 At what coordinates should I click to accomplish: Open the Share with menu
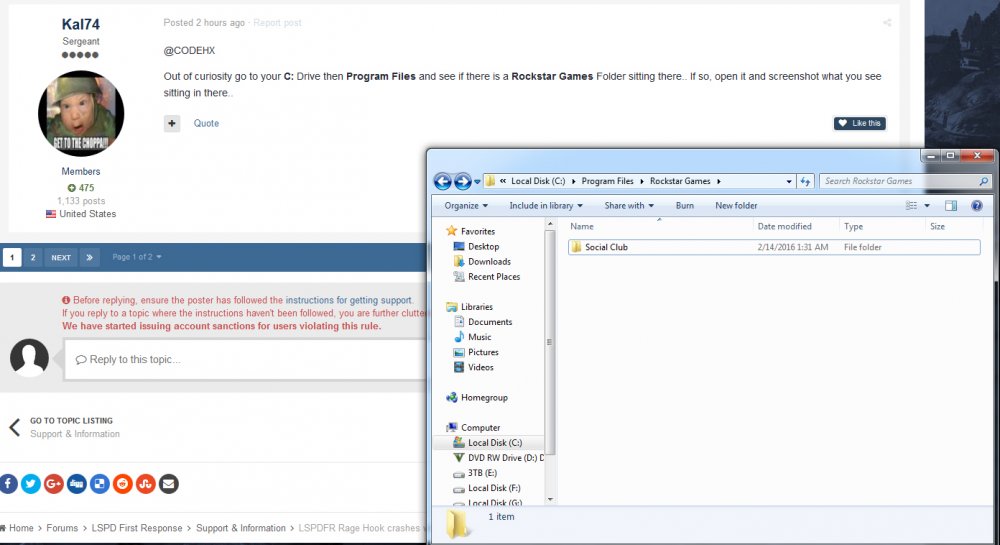click(629, 205)
